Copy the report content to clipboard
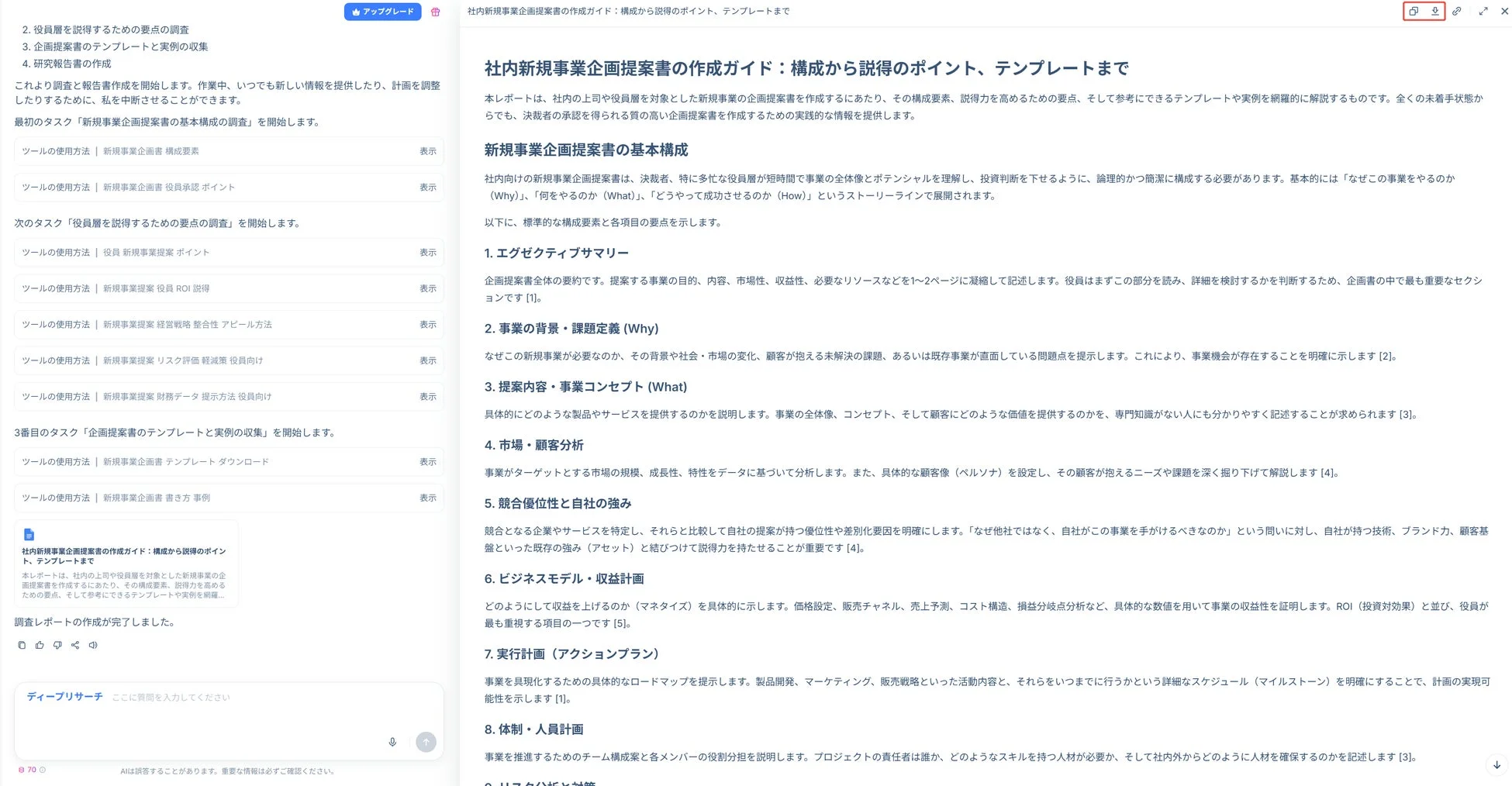The image size is (1512, 786). click(x=1413, y=11)
